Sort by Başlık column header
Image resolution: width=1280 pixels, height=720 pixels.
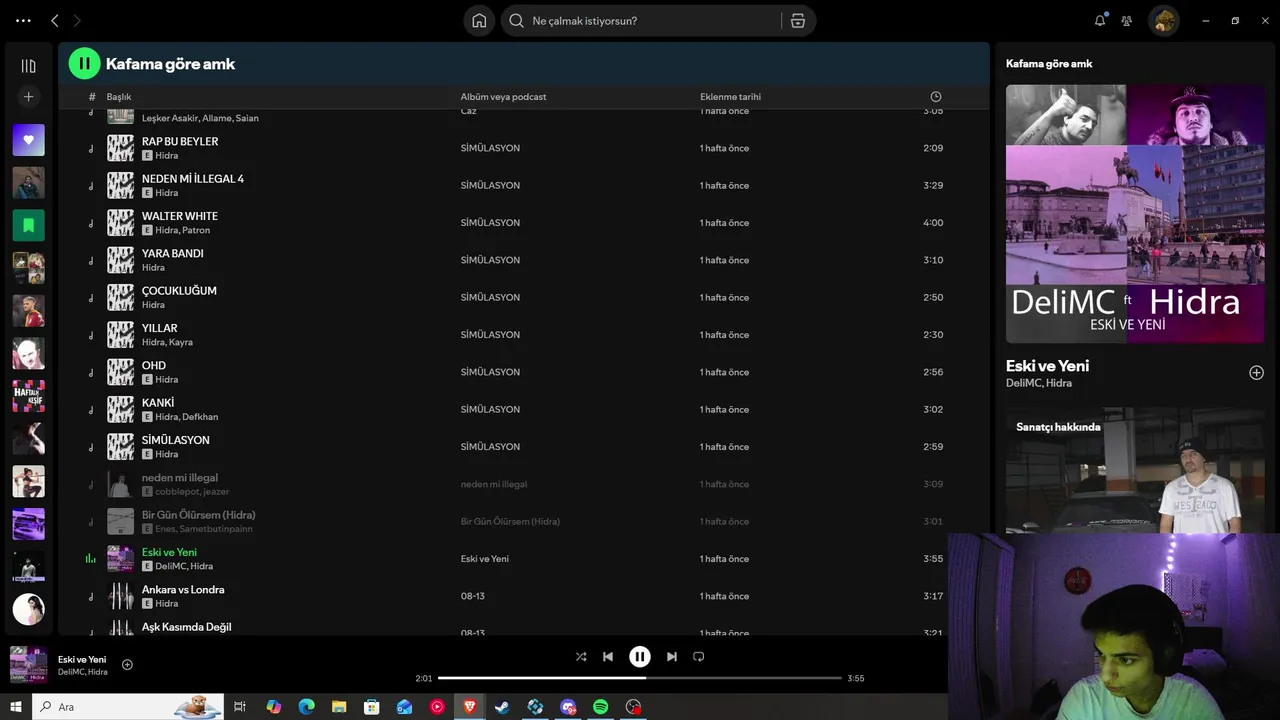click(x=119, y=97)
